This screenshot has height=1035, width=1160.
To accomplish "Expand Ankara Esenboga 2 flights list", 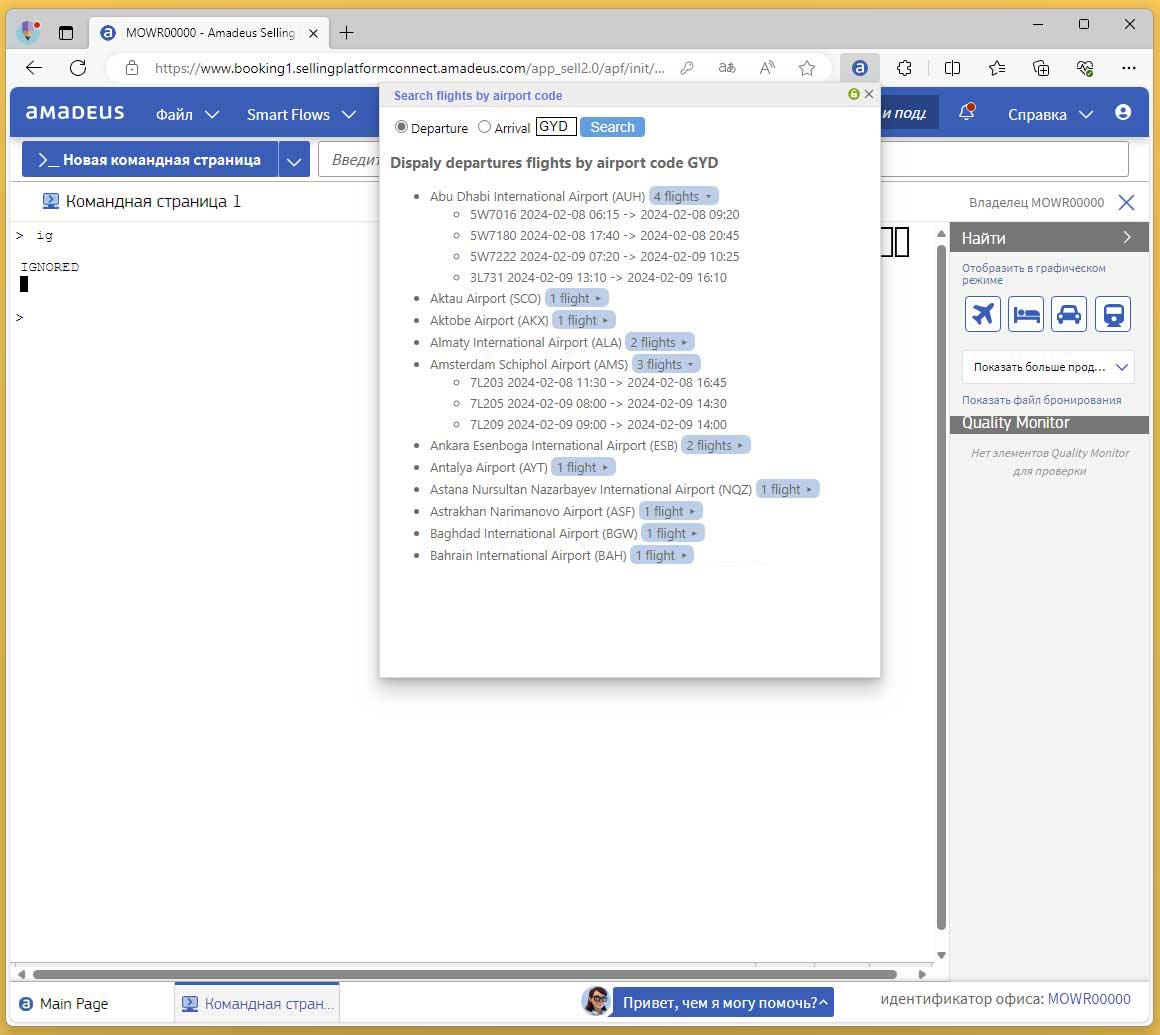I will tap(715, 445).
